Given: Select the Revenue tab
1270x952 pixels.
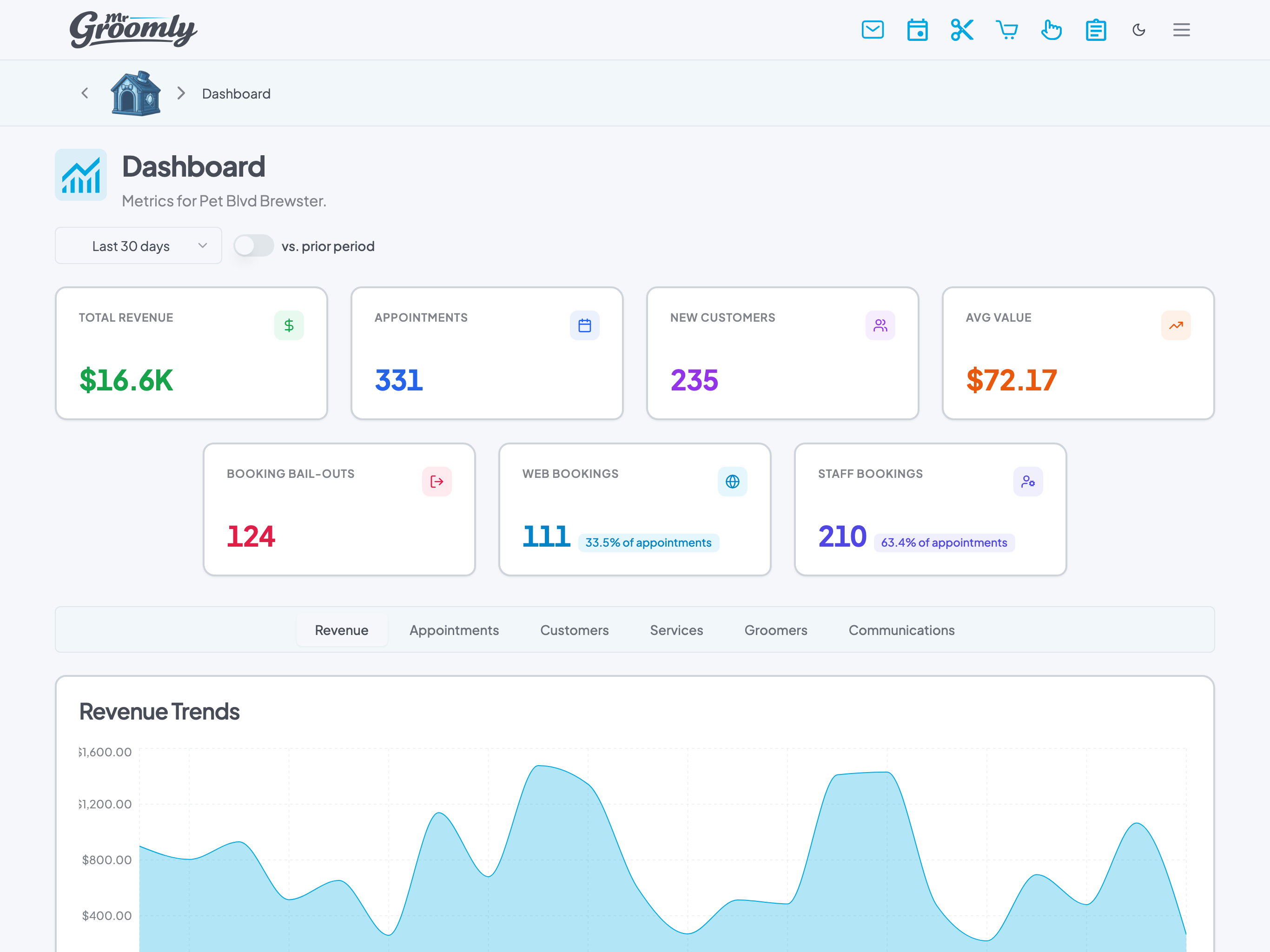Looking at the screenshot, I should (342, 630).
